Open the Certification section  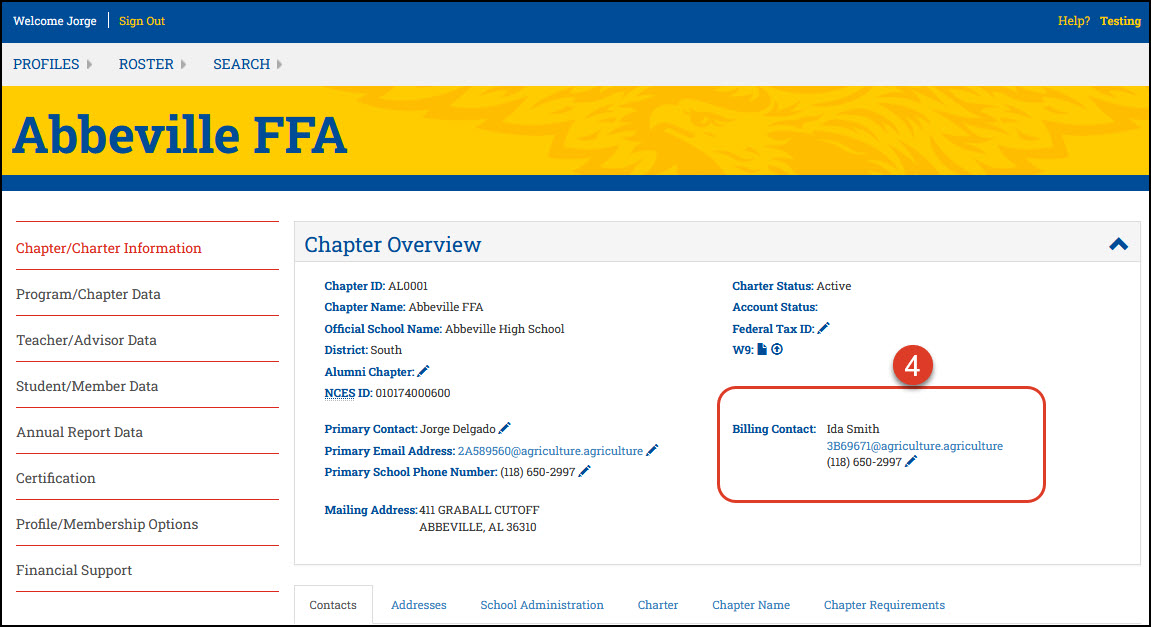(x=55, y=478)
